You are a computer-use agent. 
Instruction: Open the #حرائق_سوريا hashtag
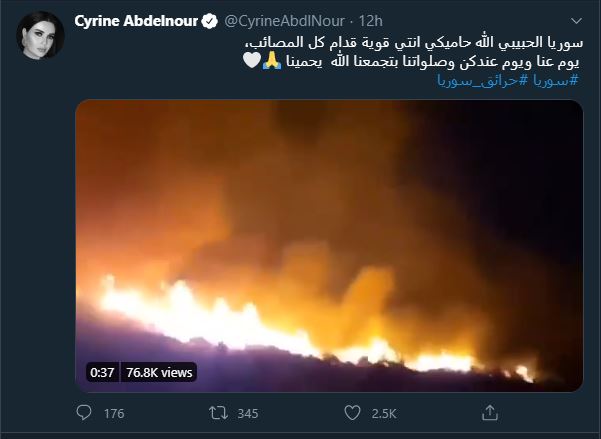483,81
